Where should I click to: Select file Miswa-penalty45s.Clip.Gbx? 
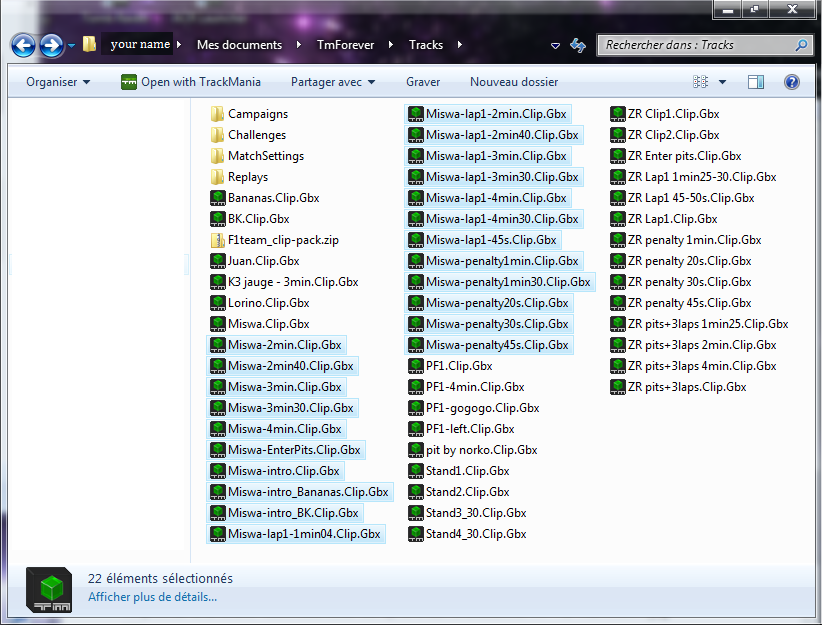pos(489,344)
